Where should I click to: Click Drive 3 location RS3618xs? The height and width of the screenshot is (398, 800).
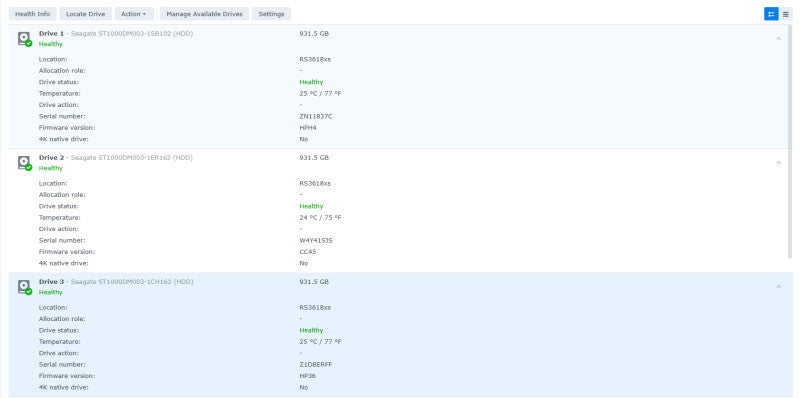coord(315,307)
